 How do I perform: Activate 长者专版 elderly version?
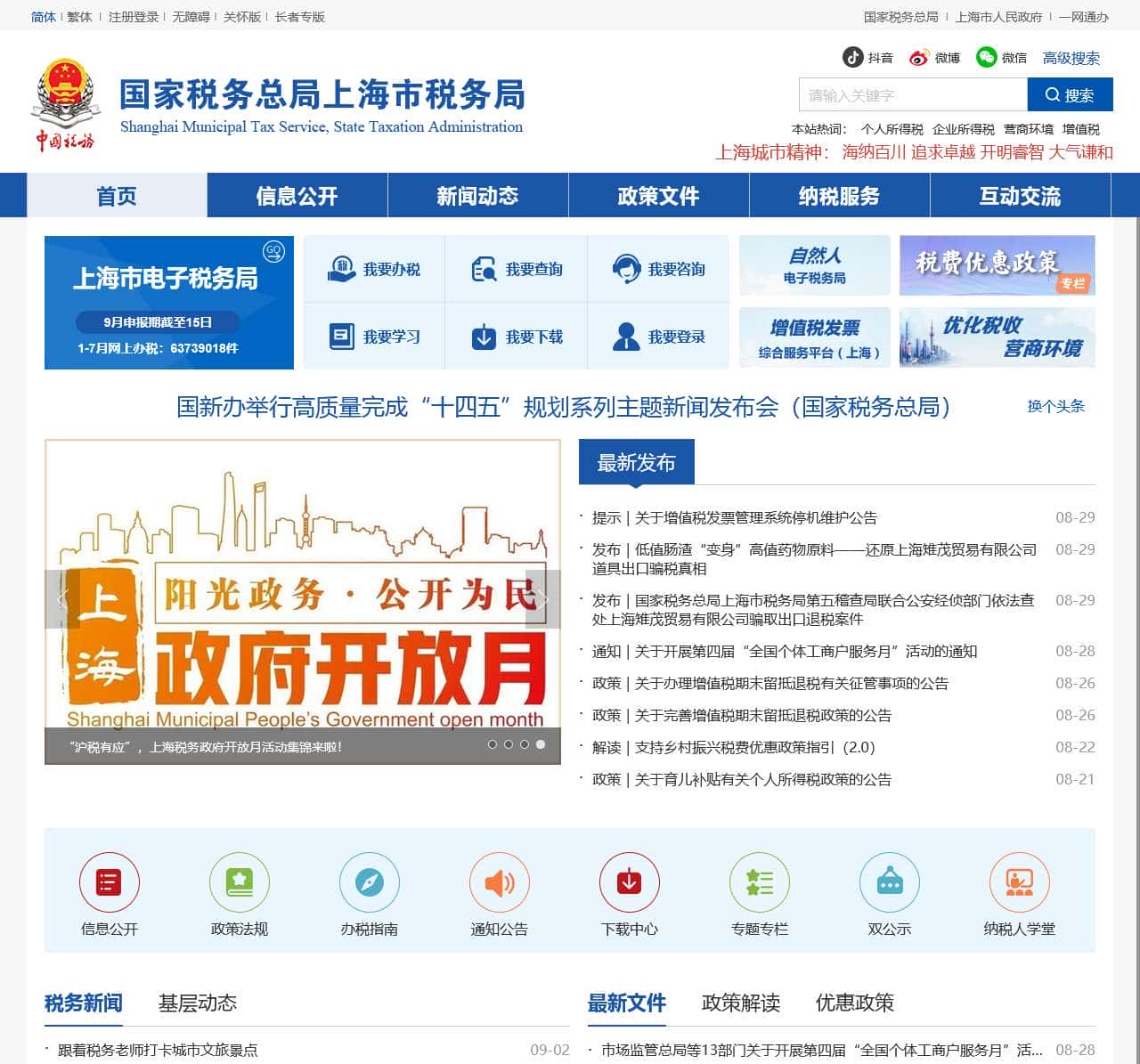click(x=302, y=16)
